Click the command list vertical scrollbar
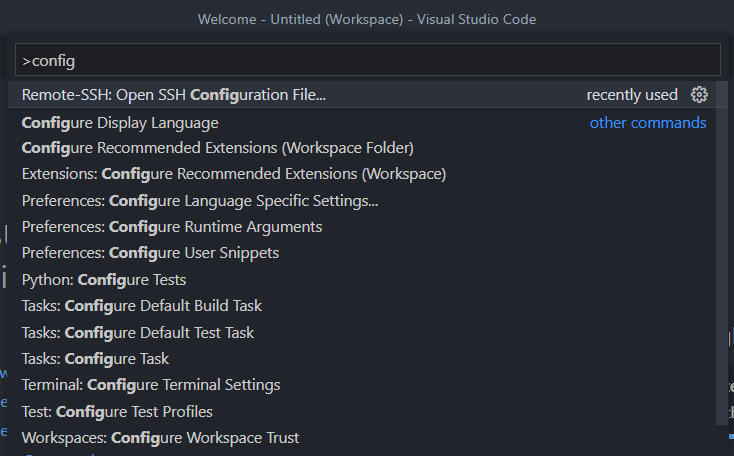This screenshot has width=734, height=456. point(722,253)
